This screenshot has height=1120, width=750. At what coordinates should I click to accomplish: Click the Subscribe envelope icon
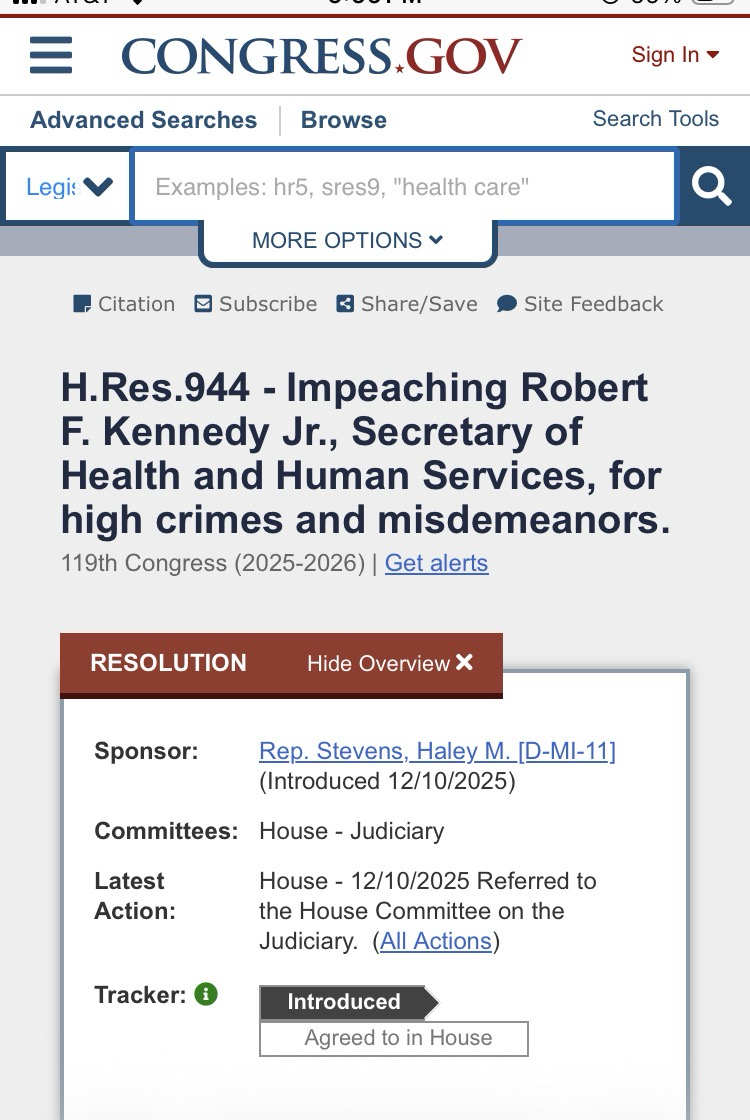tap(204, 304)
